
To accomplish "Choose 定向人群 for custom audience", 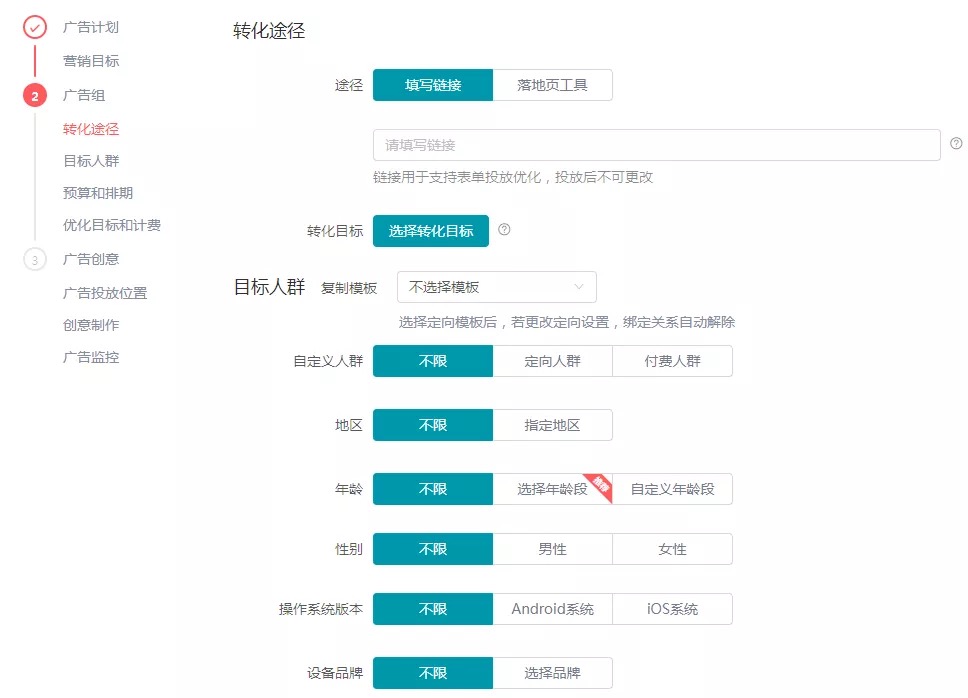I will tap(553, 361).
